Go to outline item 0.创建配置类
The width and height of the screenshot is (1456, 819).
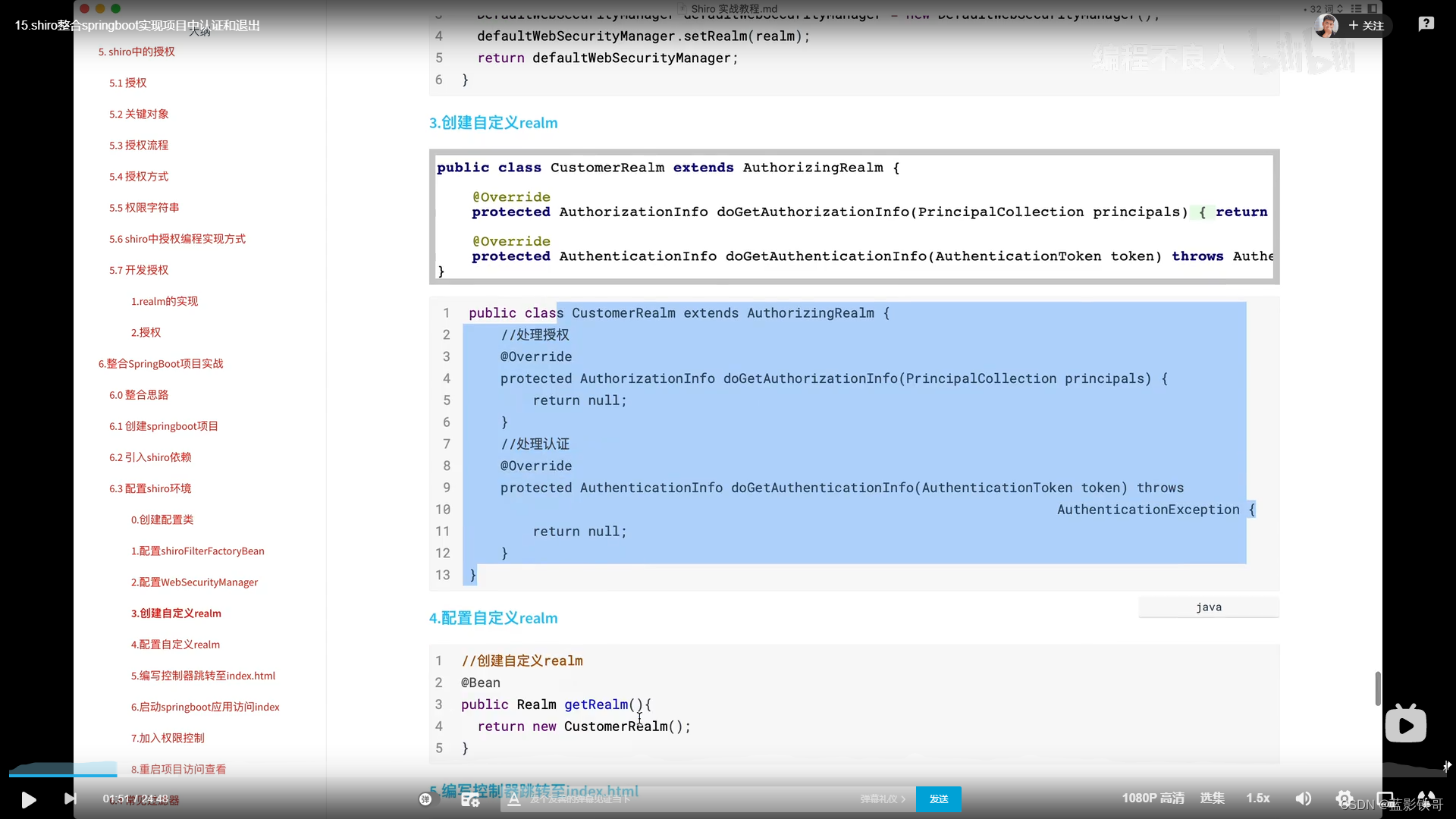(162, 519)
